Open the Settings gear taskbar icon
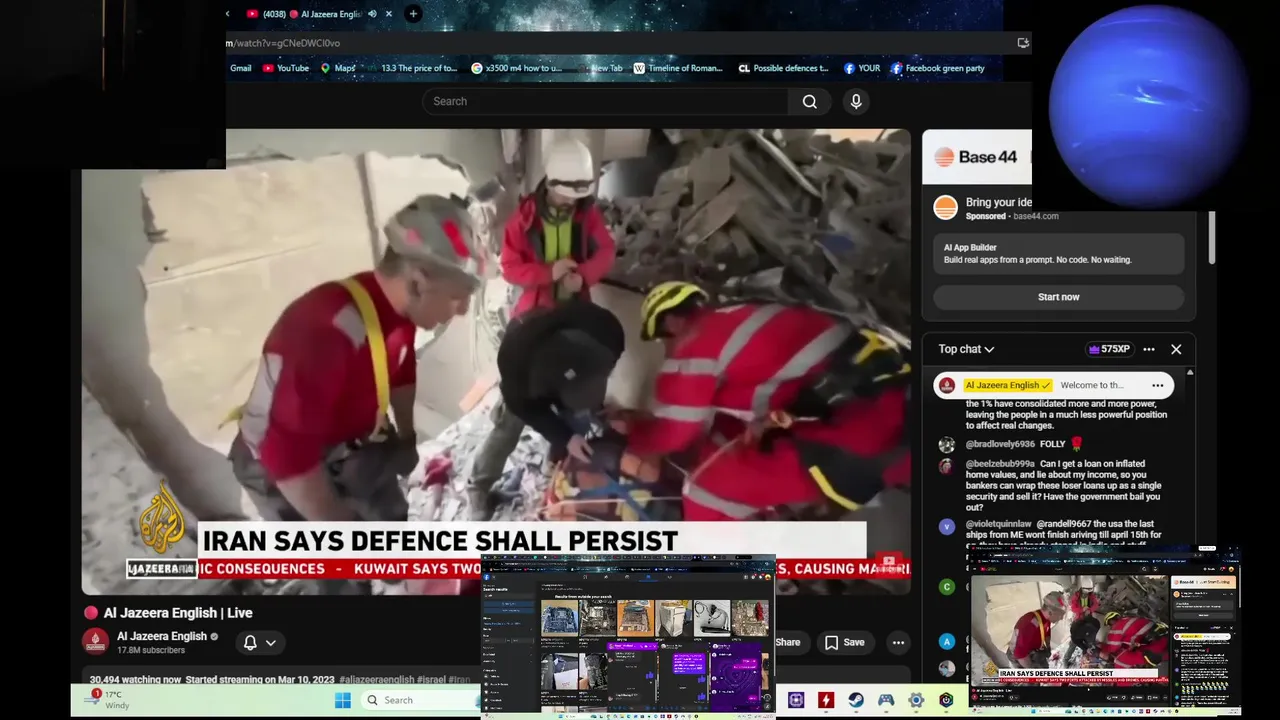Viewport: 1280px width, 720px height. [916, 700]
